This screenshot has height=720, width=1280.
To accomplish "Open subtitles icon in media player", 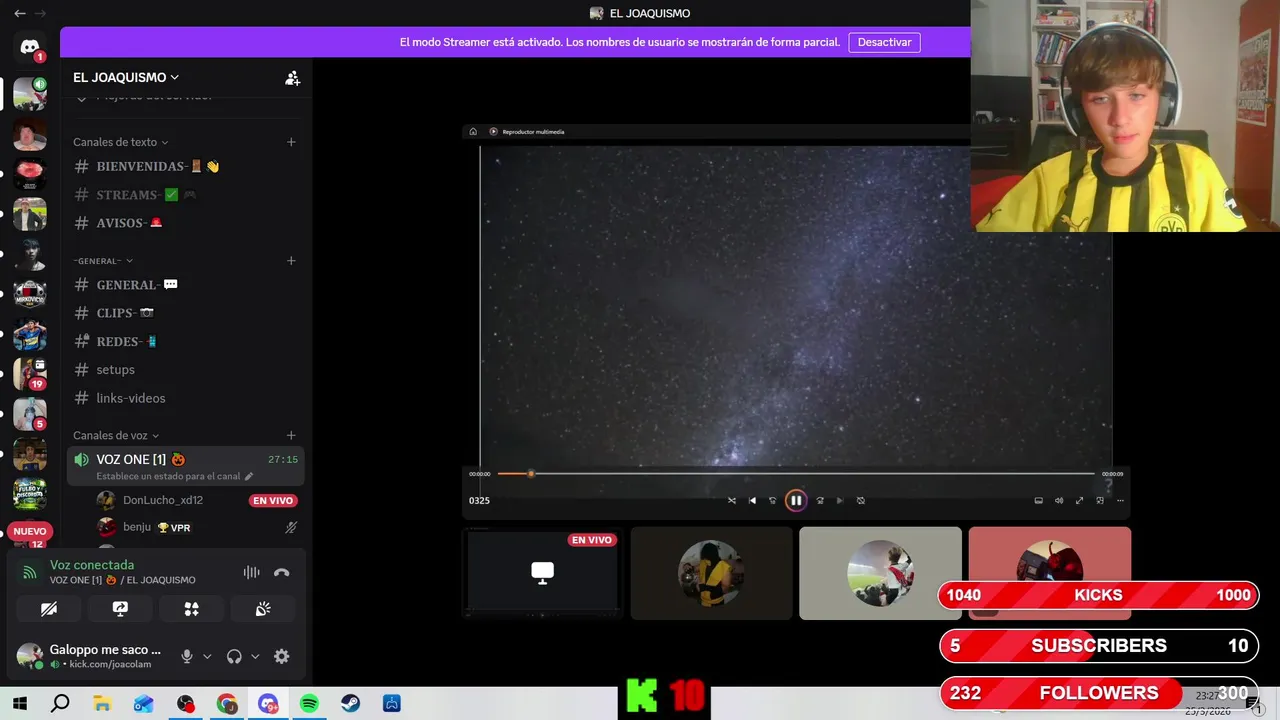I will (1038, 501).
